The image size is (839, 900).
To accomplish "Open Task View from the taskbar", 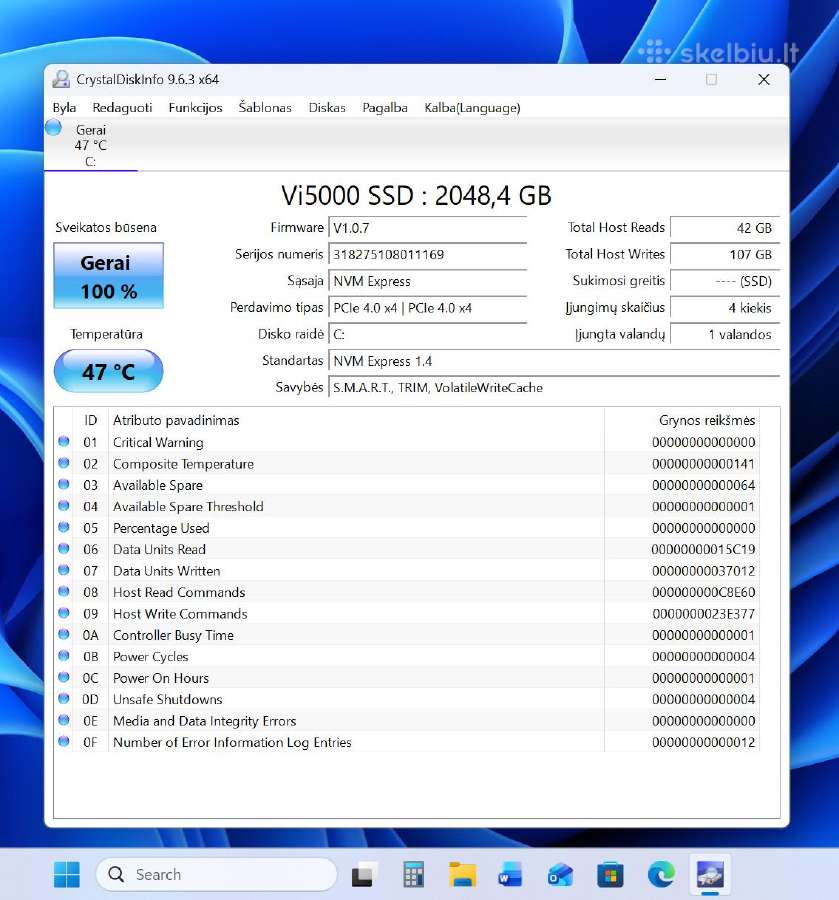I will pos(364,874).
